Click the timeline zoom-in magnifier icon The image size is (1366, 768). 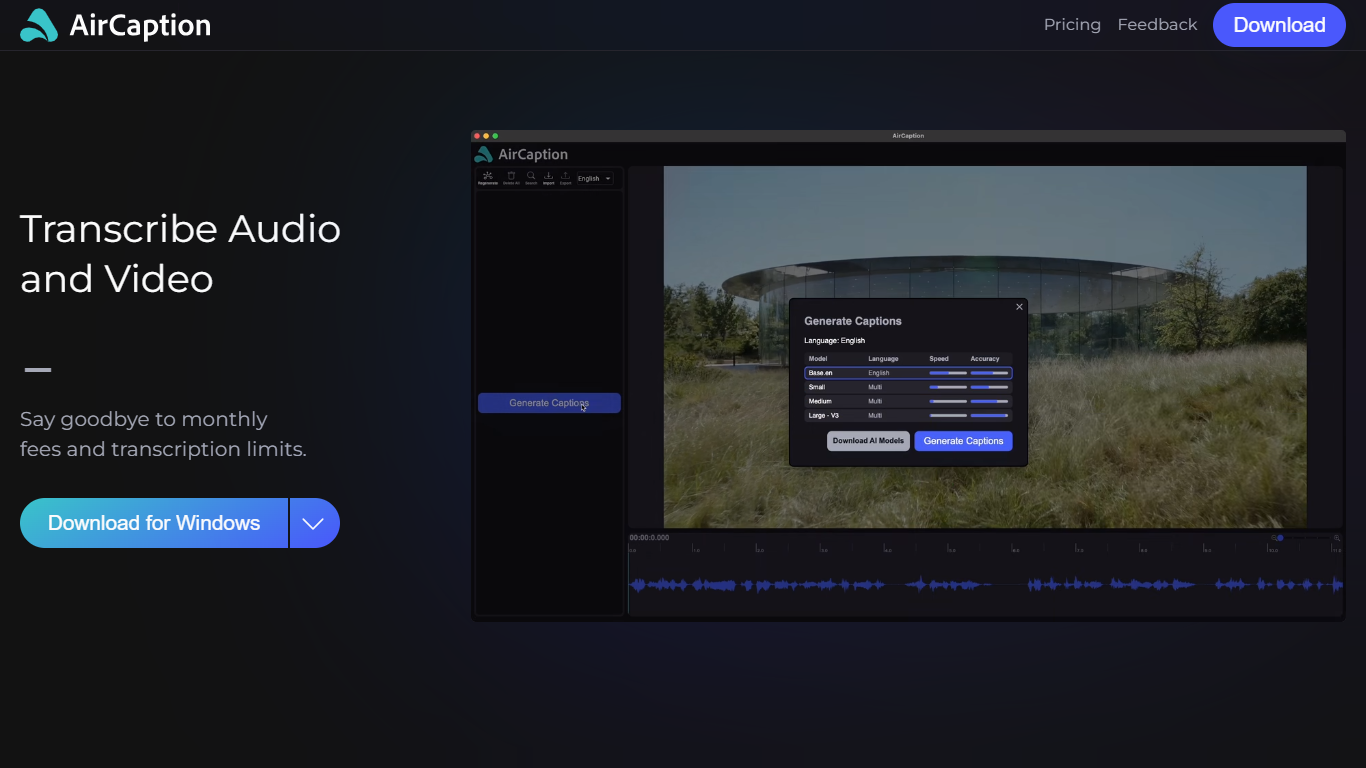[x=1337, y=538]
